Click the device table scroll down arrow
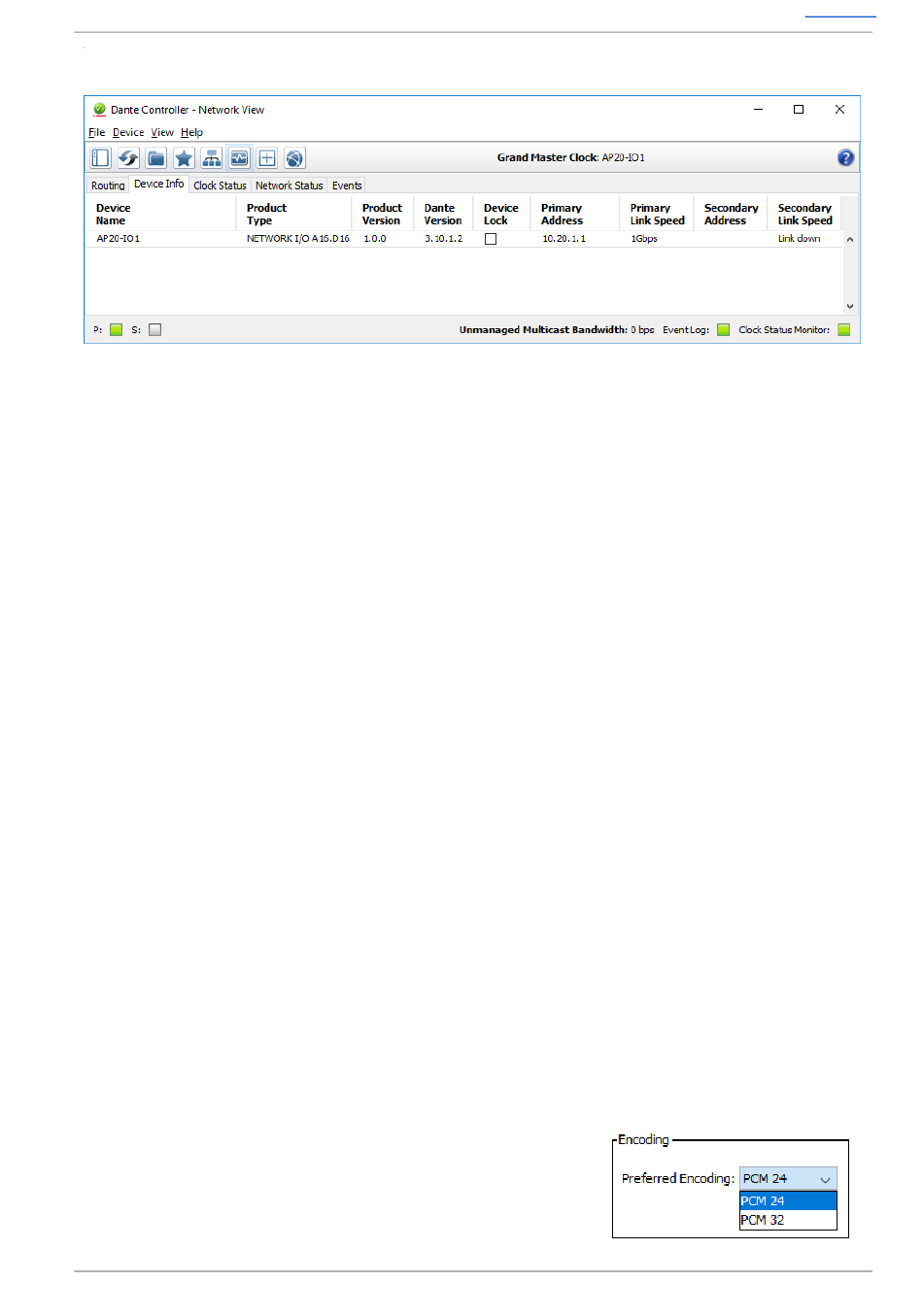Screen dimensions: 923x1316 (850, 306)
